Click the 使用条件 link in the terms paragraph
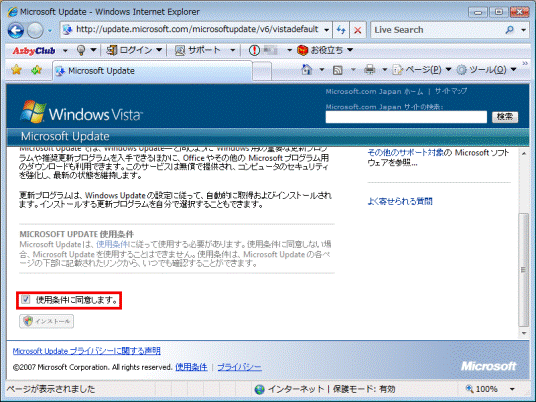The height and width of the screenshot is (402, 536). [112, 244]
